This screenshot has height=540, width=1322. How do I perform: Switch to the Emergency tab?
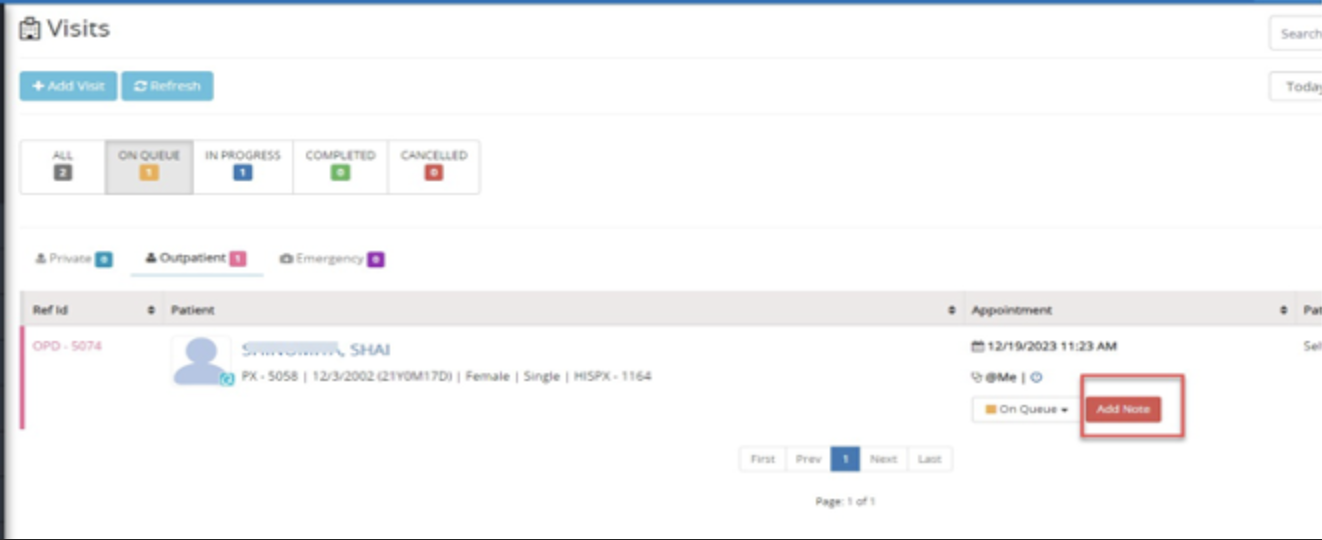pos(331,259)
